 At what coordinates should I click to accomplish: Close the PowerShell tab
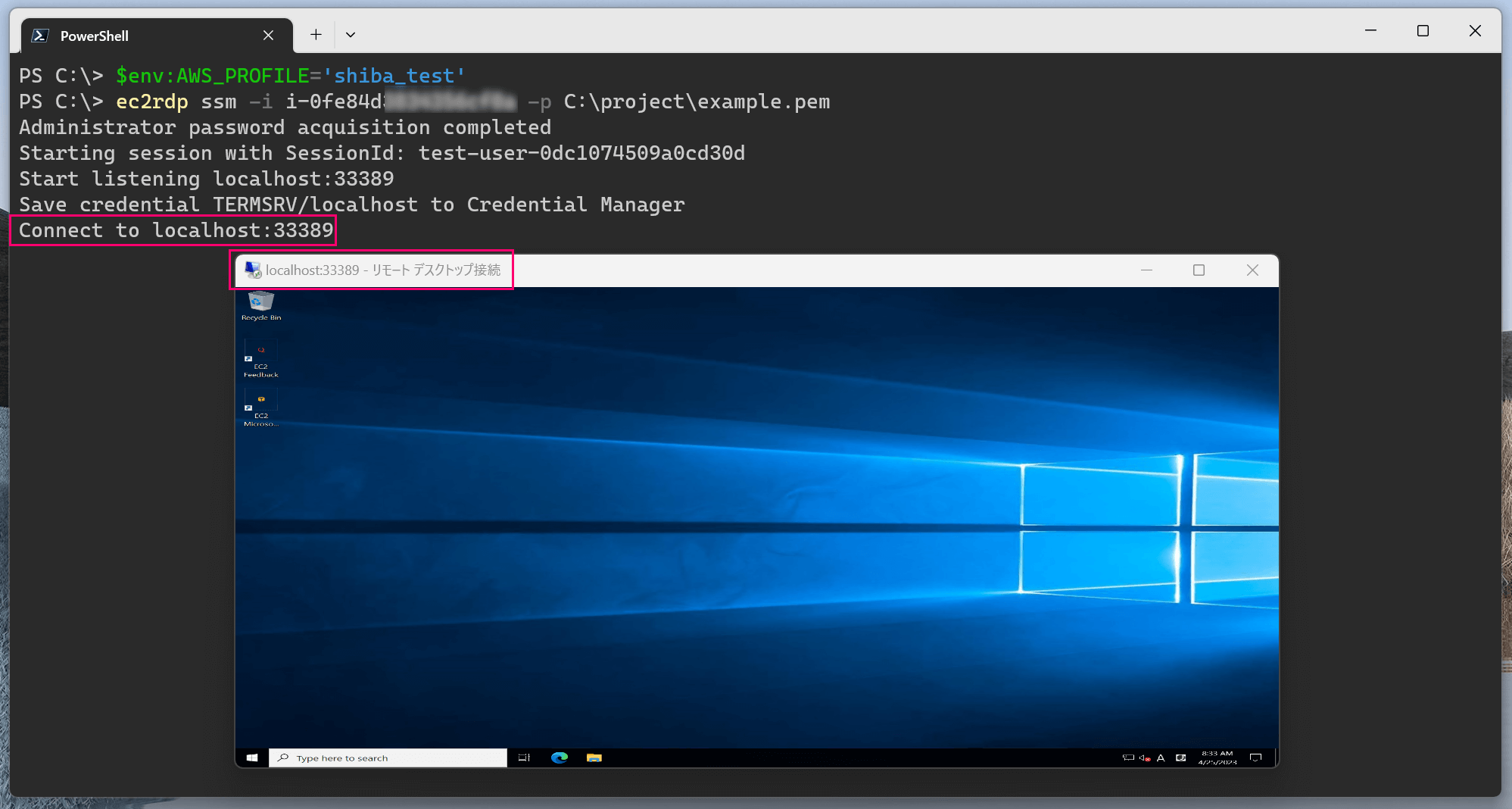tap(268, 36)
